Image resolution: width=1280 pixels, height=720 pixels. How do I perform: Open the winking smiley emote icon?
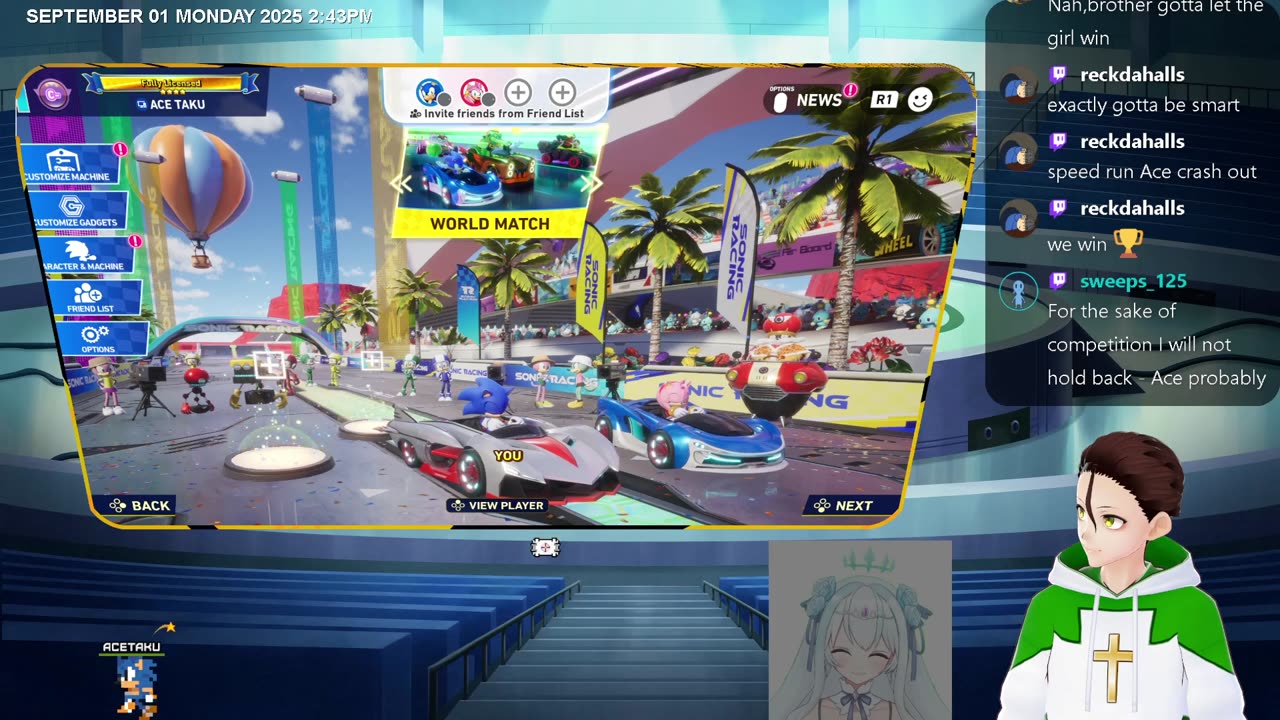point(920,99)
